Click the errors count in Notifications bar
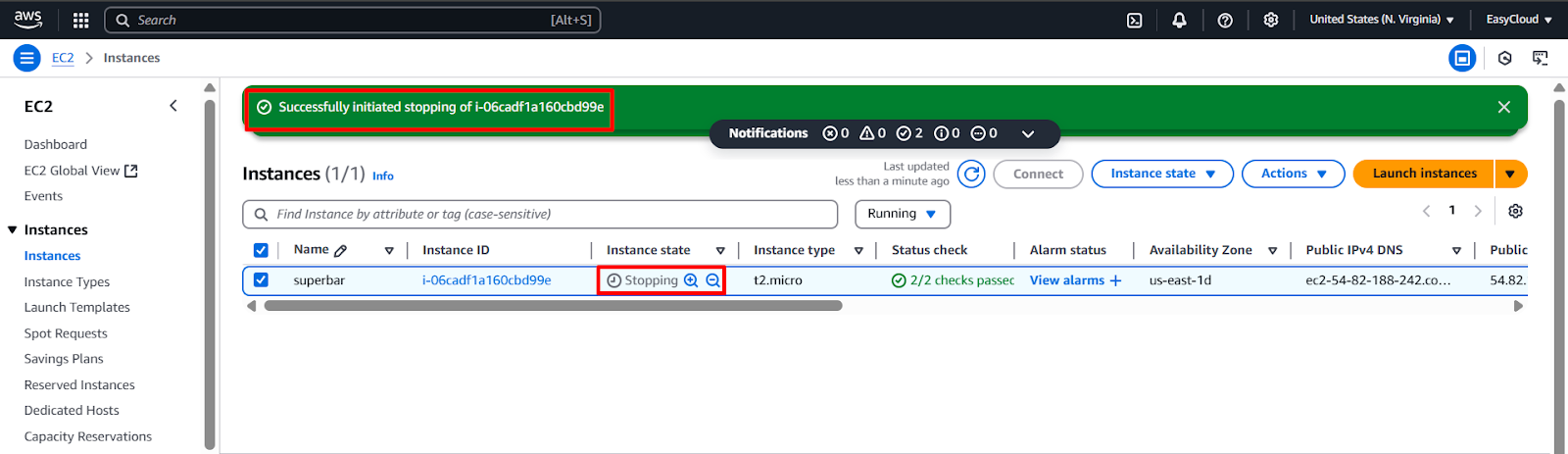This screenshot has height=454, width=1568. pyautogui.click(x=836, y=133)
